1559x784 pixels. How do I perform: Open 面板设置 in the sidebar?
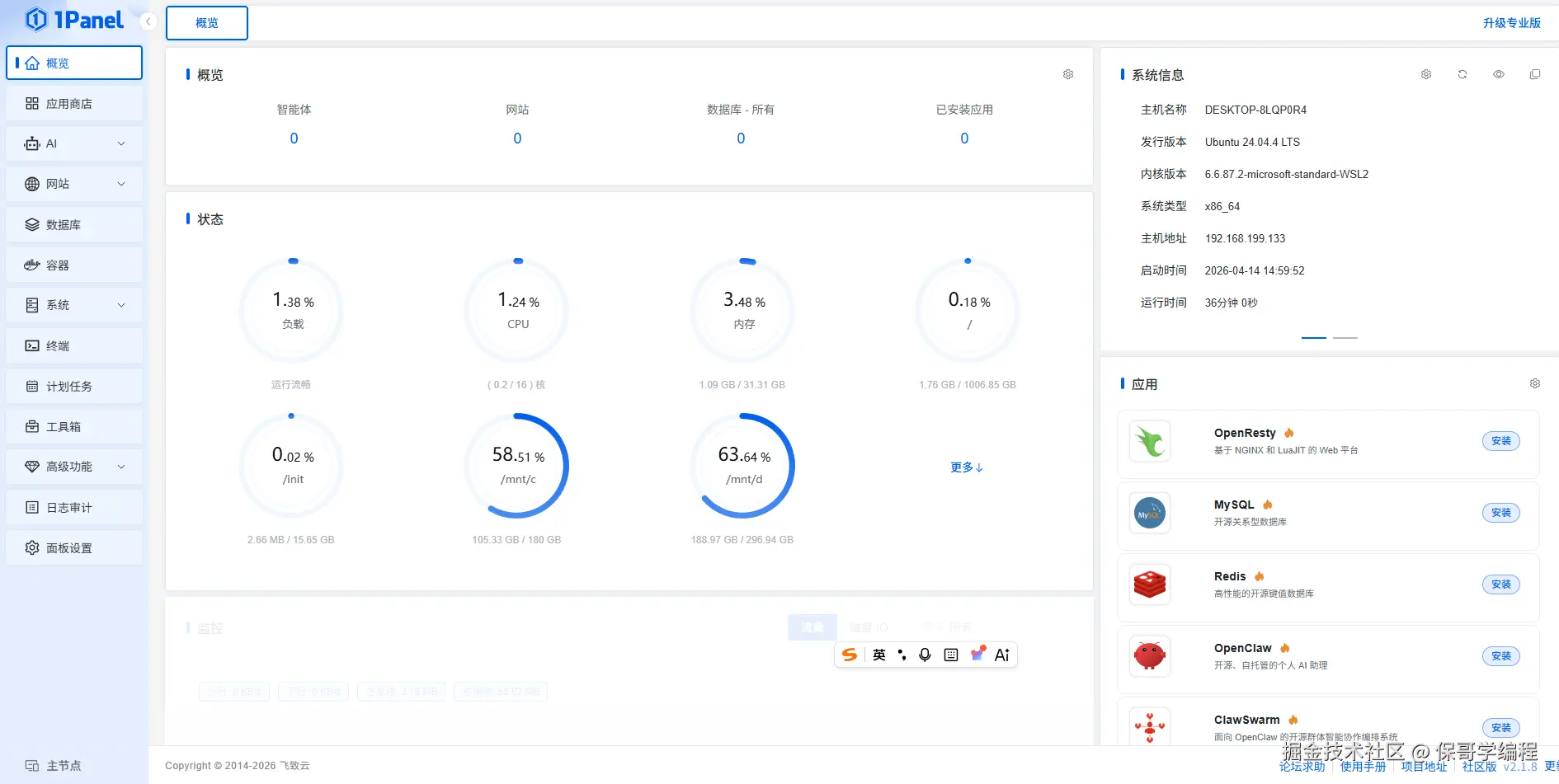pyautogui.click(x=74, y=547)
